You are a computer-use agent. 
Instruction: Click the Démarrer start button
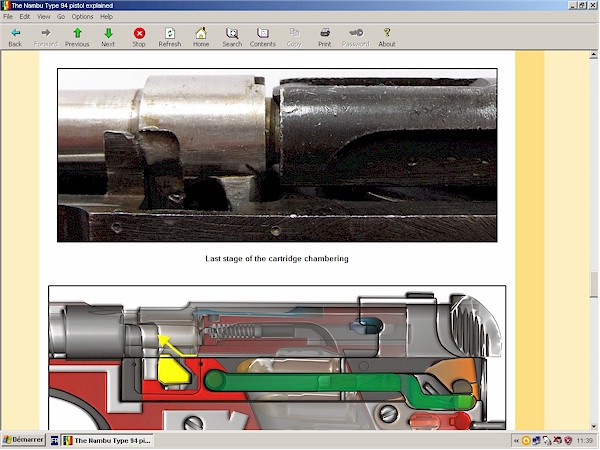[x=23, y=440]
